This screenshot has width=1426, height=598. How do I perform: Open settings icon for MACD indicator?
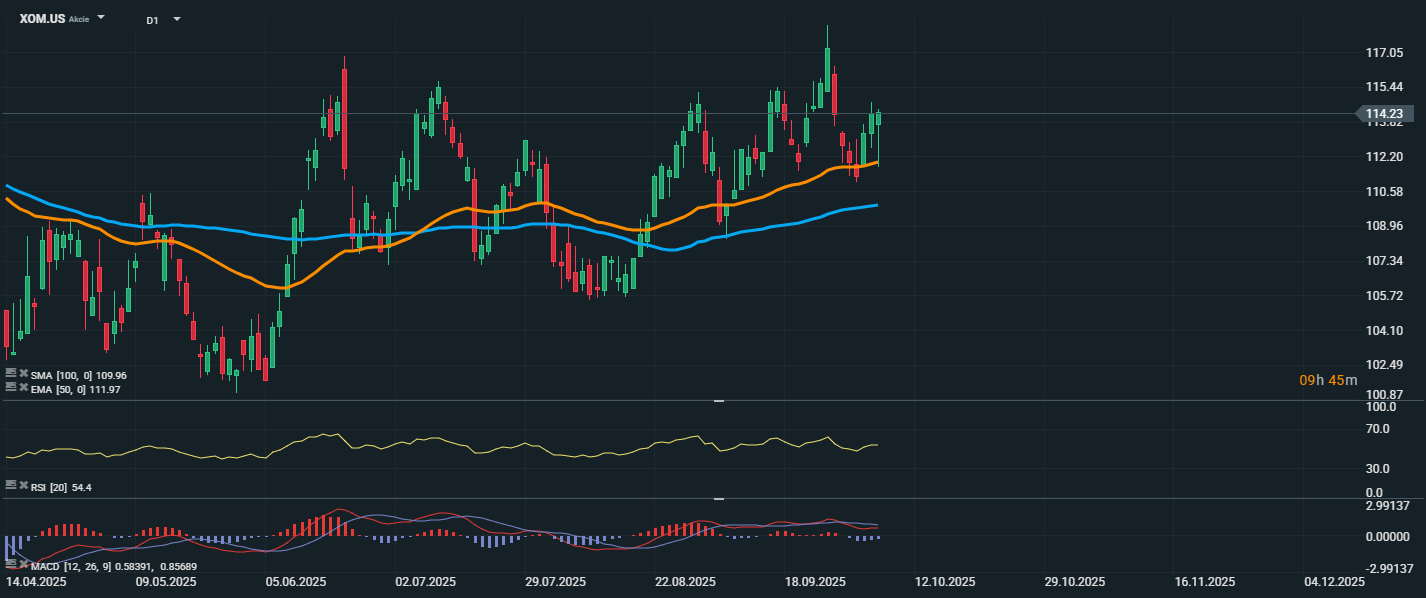click(11, 566)
